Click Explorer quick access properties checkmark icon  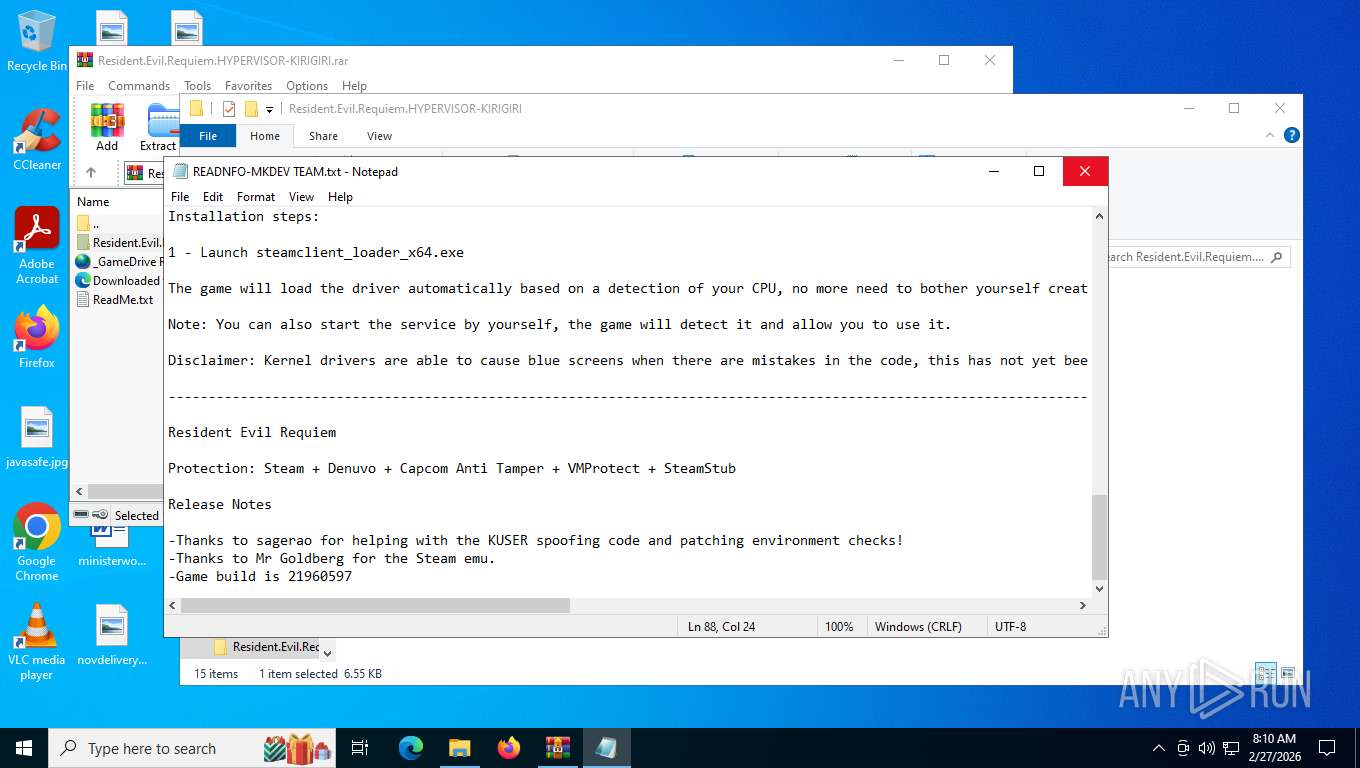click(229, 108)
